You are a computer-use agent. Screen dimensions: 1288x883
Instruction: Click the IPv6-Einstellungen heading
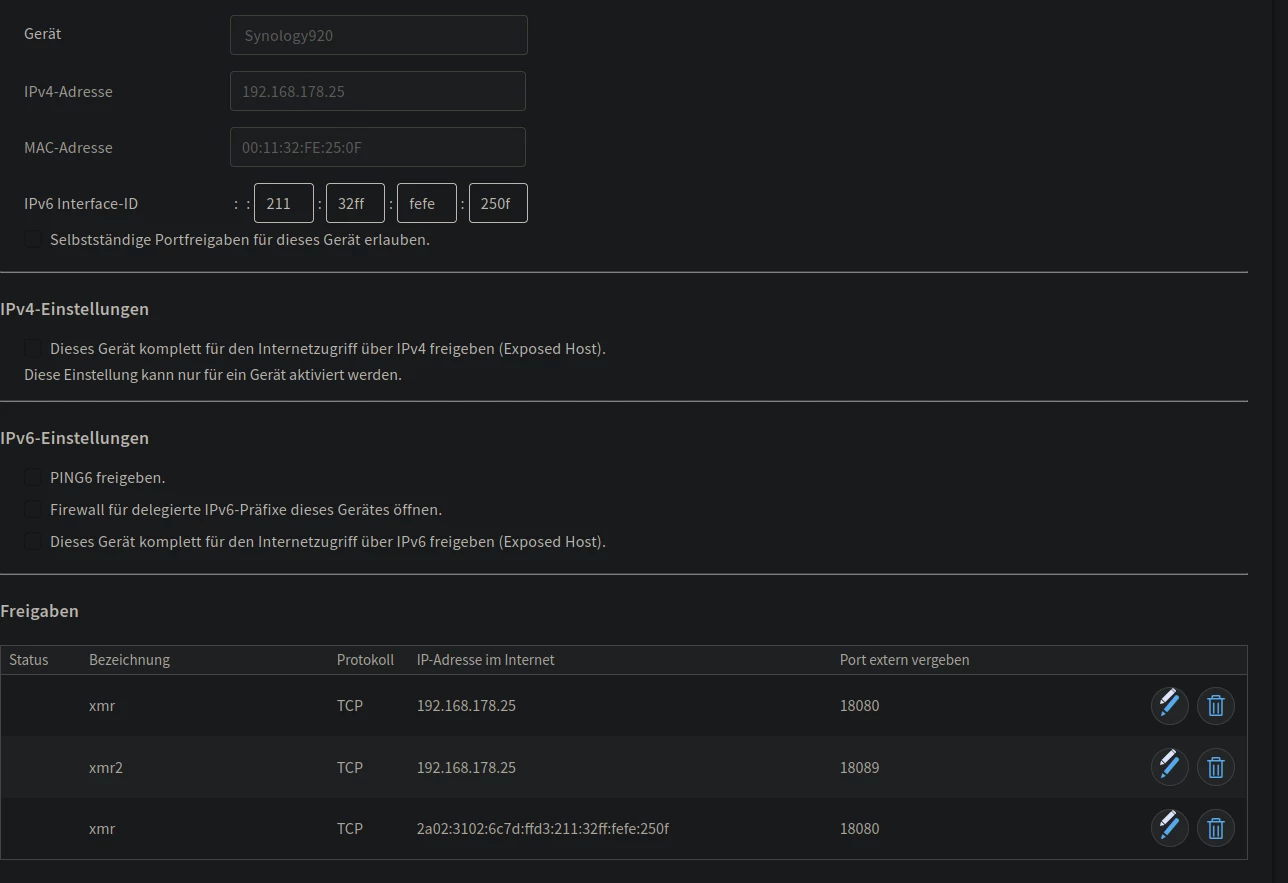pyautogui.click(x=75, y=438)
